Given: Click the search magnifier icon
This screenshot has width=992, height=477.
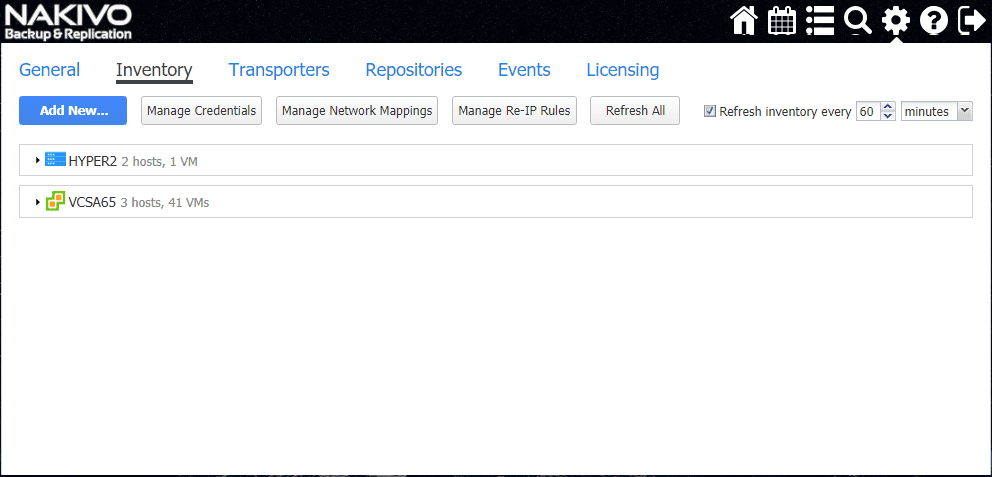Looking at the screenshot, I should (857, 20).
